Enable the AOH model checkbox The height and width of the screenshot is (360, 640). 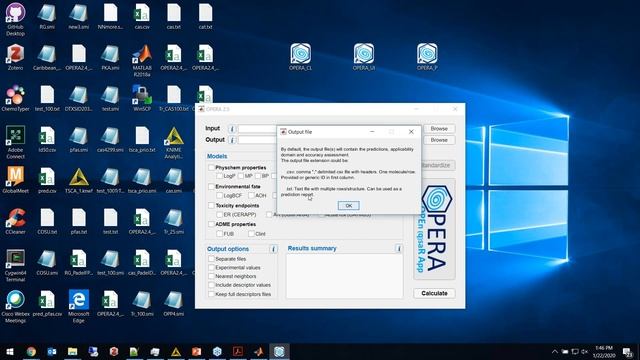[x=251, y=196]
